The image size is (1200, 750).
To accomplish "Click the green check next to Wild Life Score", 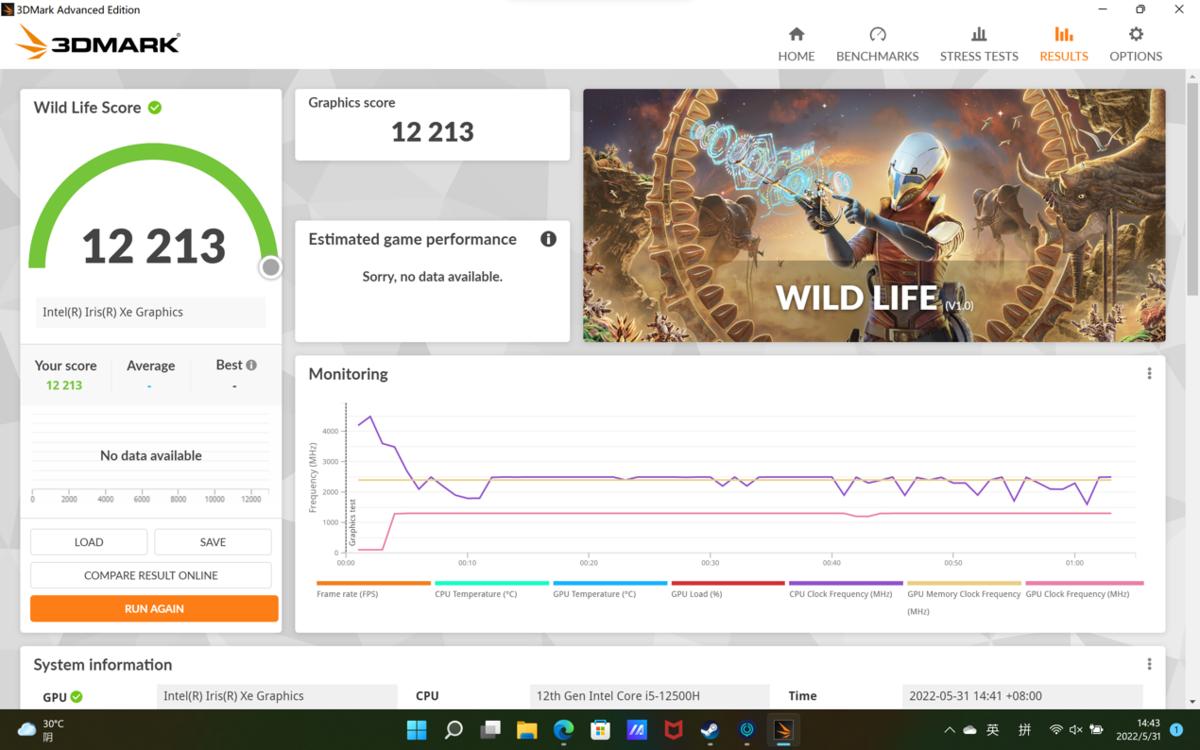I will pyautogui.click(x=155, y=108).
